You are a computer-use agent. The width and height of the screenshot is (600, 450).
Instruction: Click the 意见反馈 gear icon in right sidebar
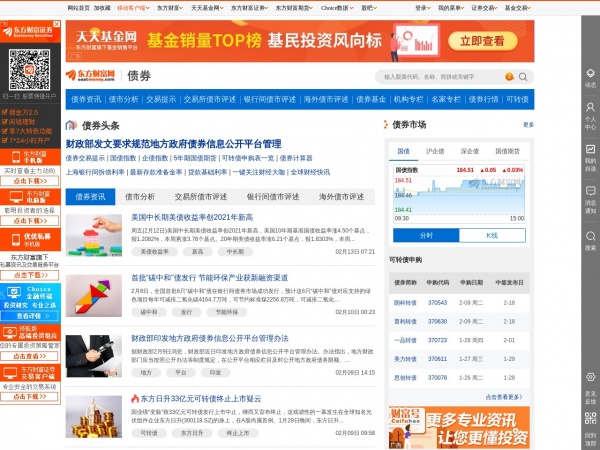[590, 377]
